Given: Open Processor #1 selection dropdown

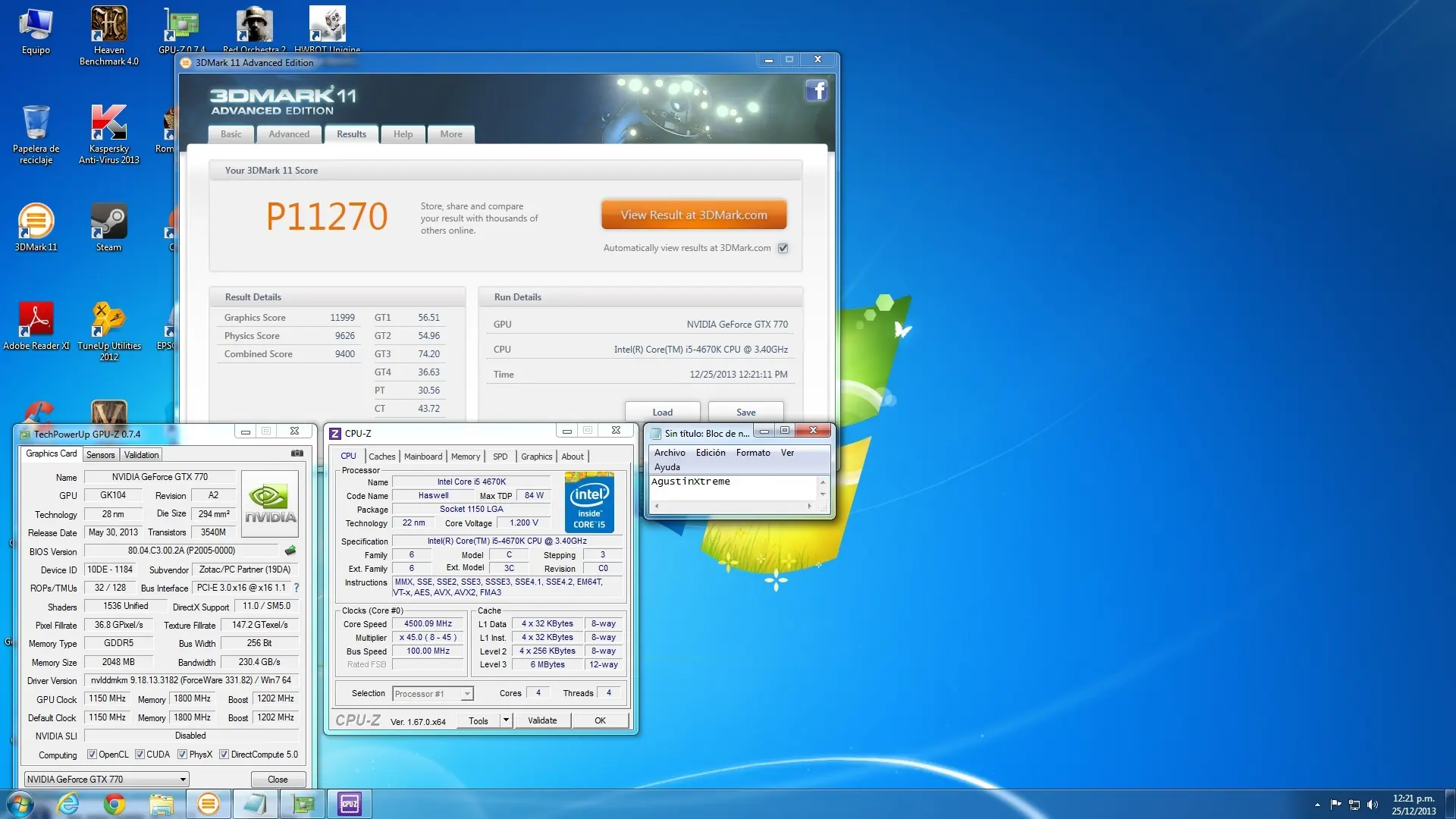Looking at the screenshot, I should tap(433, 694).
